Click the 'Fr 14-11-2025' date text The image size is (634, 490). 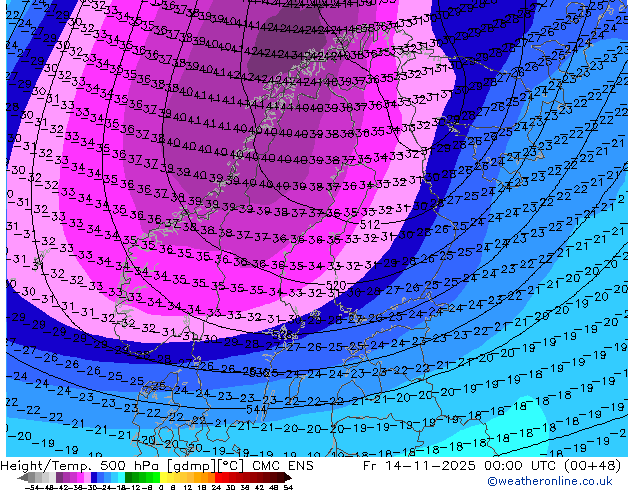click(x=419, y=466)
